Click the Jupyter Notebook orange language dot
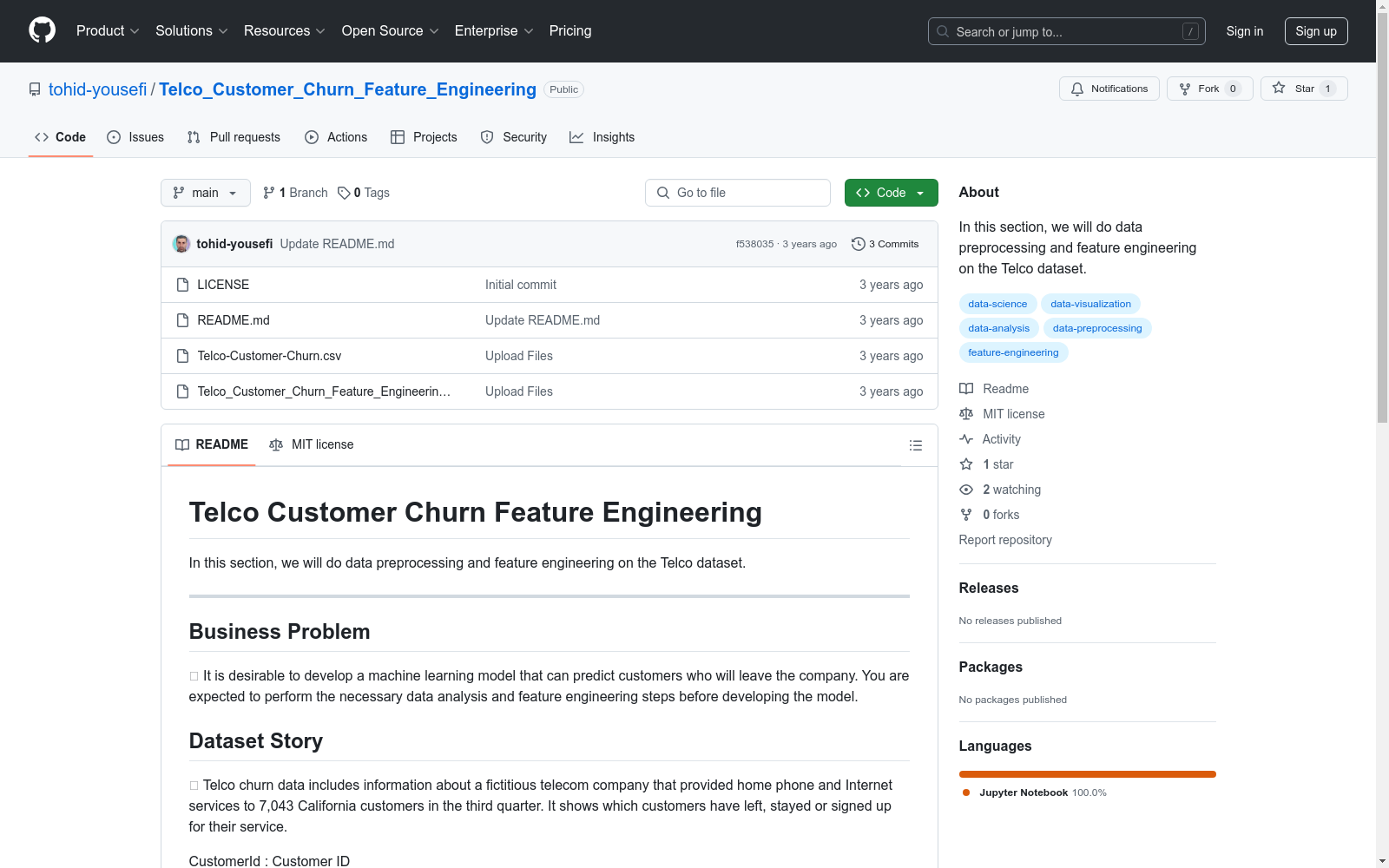The height and width of the screenshot is (868, 1389). (966, 792)
